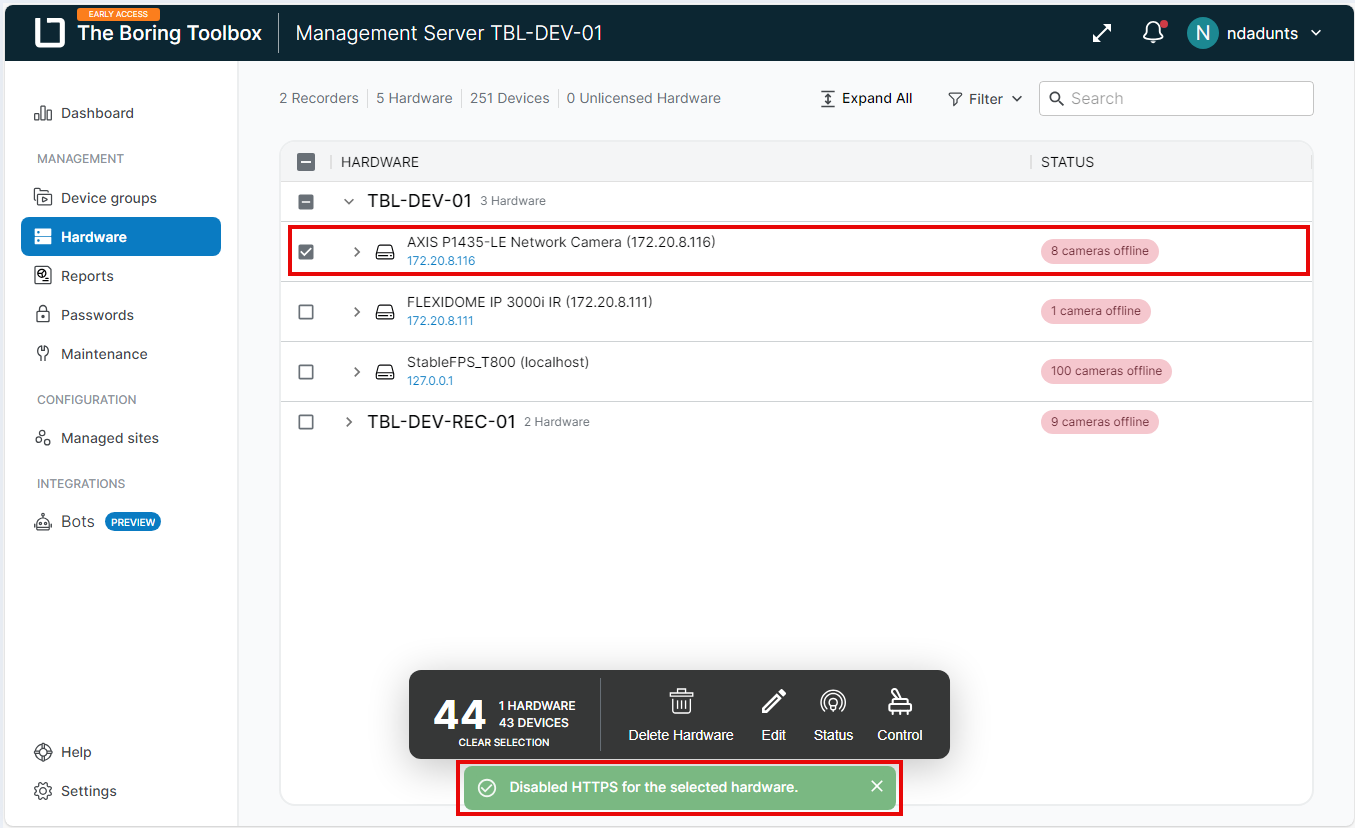
Task: Select the TBL-DEV-REC-01 recorder checkbox
Action: click(306, 422)
